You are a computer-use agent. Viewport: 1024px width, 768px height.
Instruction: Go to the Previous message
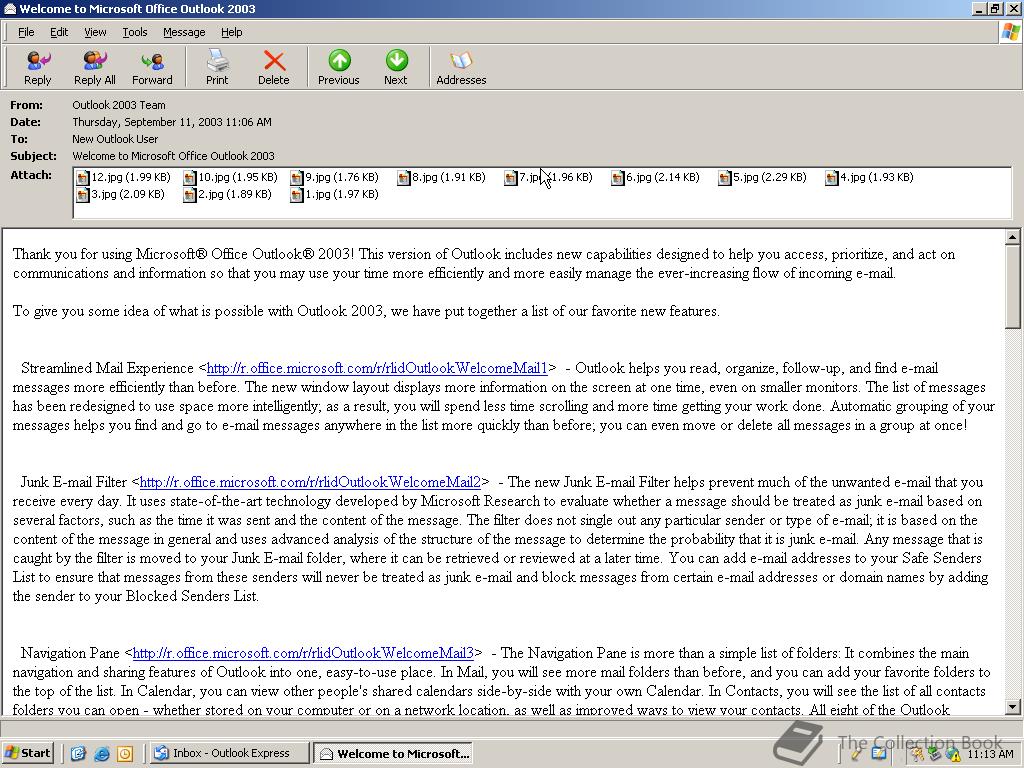coord(338,67)
